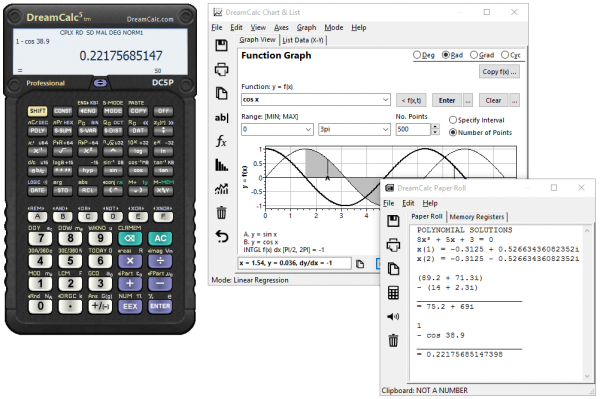Viewport: 600px width, 399px height.
Task: Expand the range MIN '0' dropdown
Action: click(308, 129)
